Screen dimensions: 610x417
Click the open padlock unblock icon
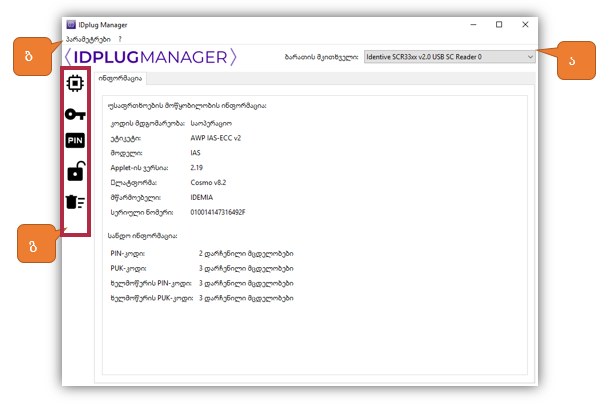point(75,172)
